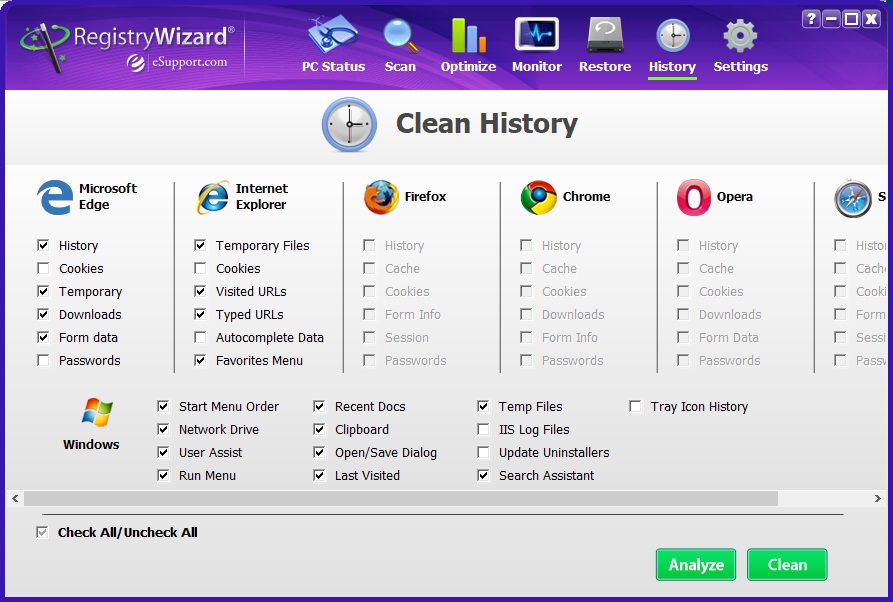
Task: Open the Restore tab label
Action: 605,67
